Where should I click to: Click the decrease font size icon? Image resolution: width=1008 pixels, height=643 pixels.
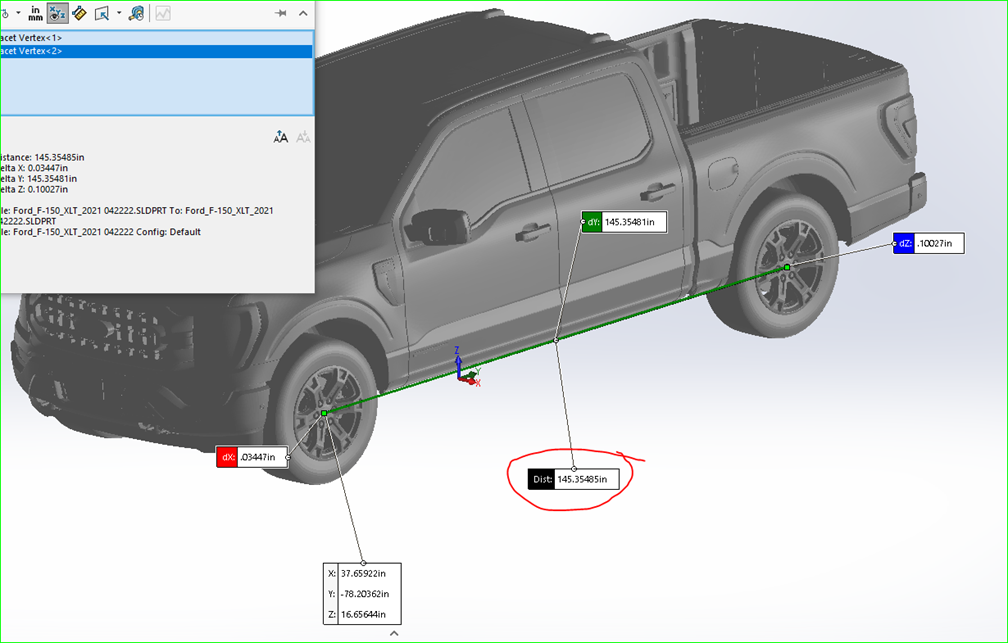pos(303,137)
